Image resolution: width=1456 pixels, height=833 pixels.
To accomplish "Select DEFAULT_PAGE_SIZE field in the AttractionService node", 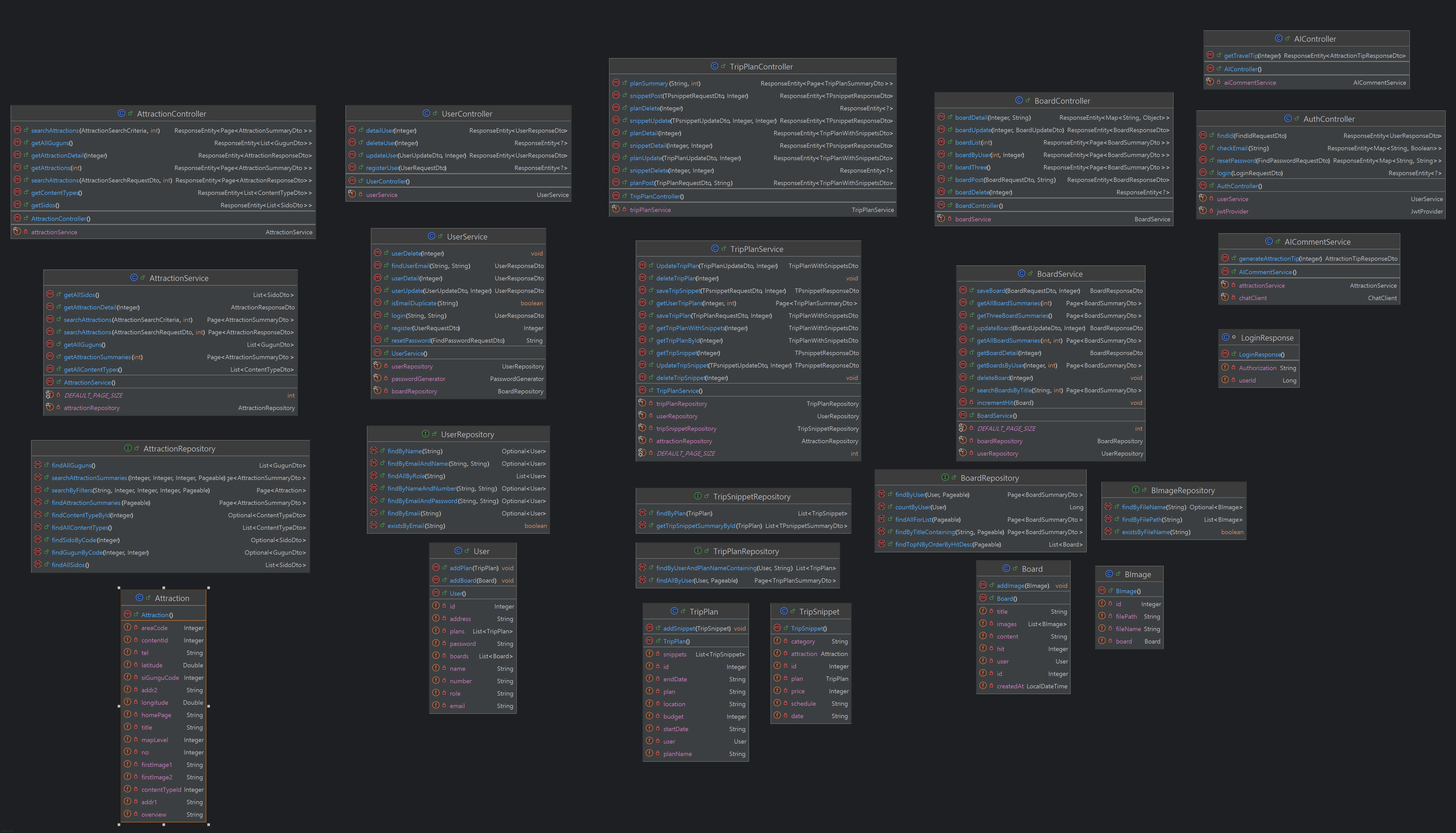I will pyautogui.click(x=171, y=395).
